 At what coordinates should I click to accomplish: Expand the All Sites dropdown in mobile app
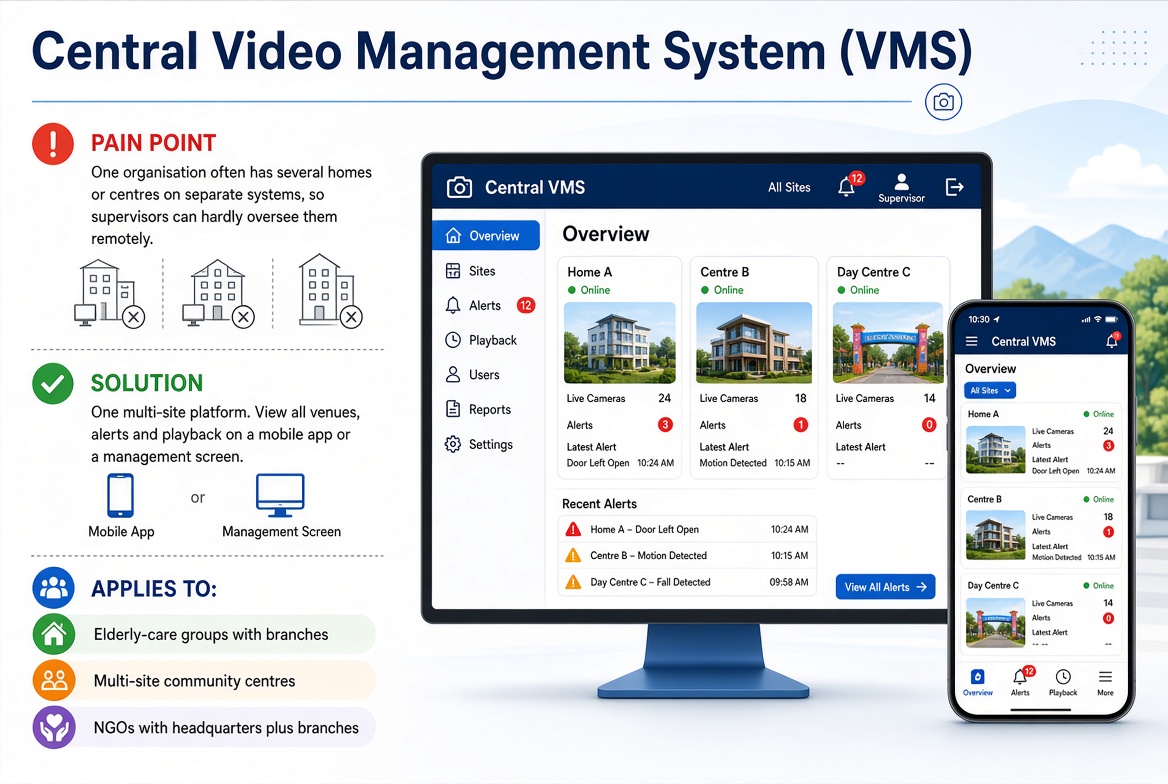pyautogui.click(x=990, y=391)
